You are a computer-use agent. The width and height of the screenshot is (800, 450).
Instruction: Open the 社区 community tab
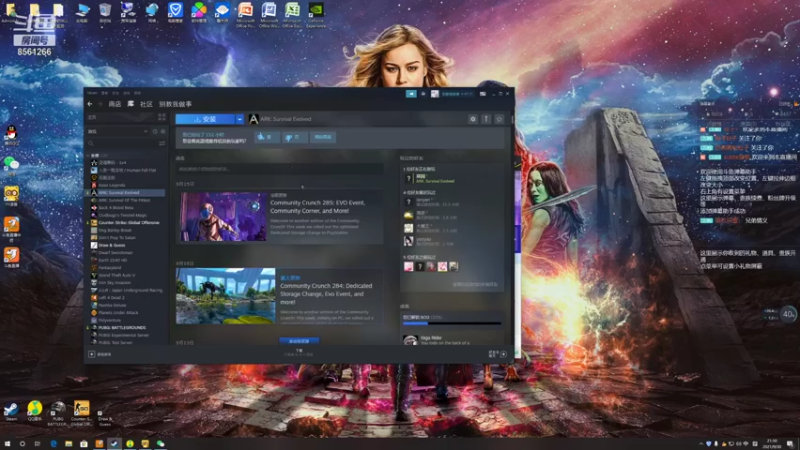pyautogui.click(x=146, y=104)
